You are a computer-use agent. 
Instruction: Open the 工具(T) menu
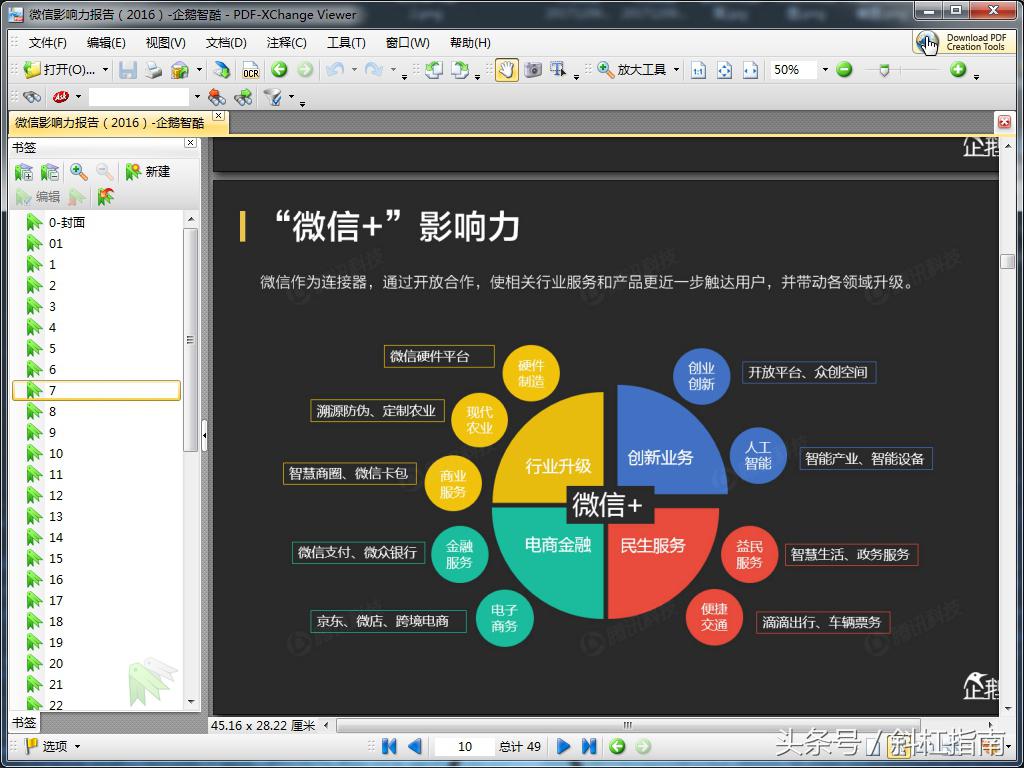[346, 42]
